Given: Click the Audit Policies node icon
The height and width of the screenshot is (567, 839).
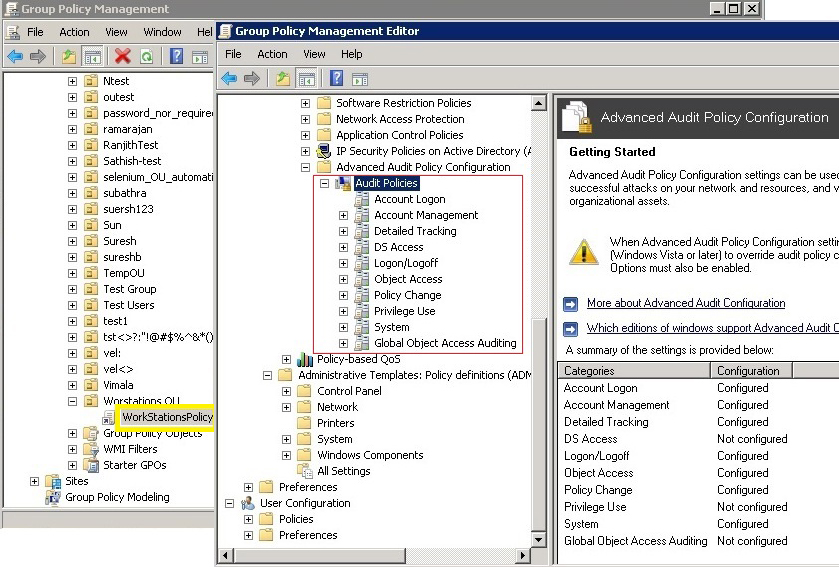Looking at the screenshot, I should point(343,183).
